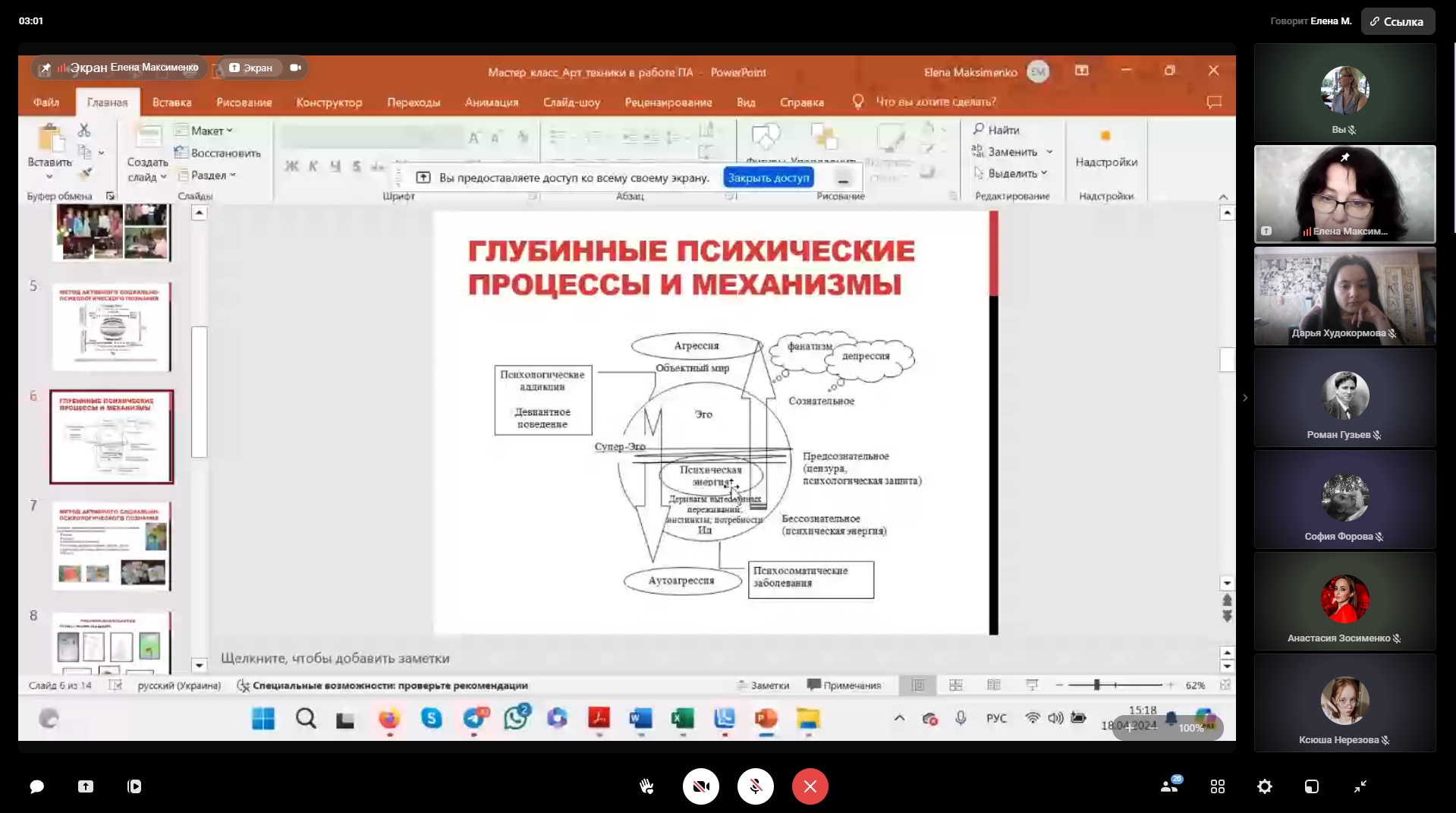
Task: Click the Вставить paste icon
Action: click(x=50, y=140)
